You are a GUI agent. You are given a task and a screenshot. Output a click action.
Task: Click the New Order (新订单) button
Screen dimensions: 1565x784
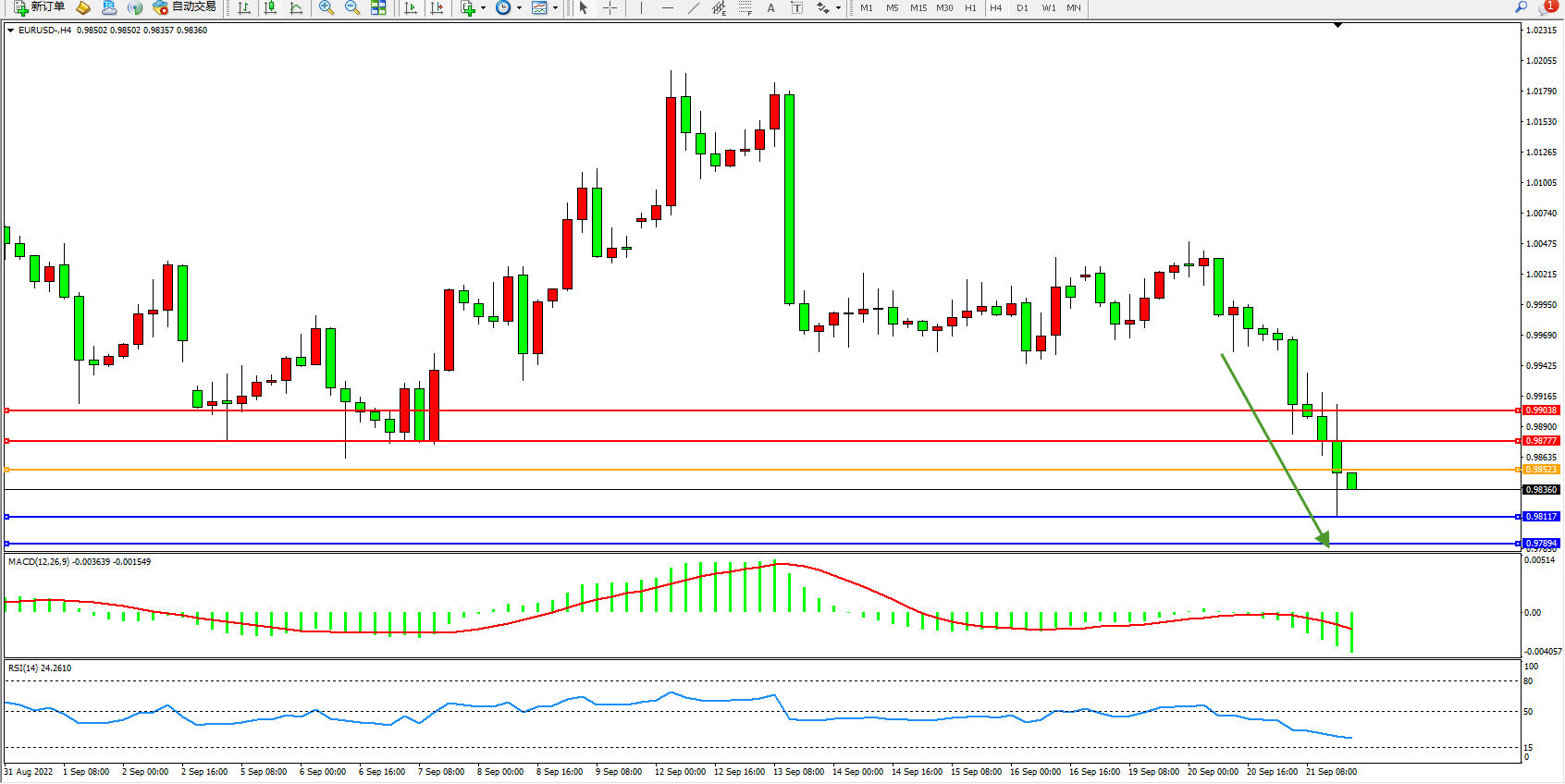(39, 7)
